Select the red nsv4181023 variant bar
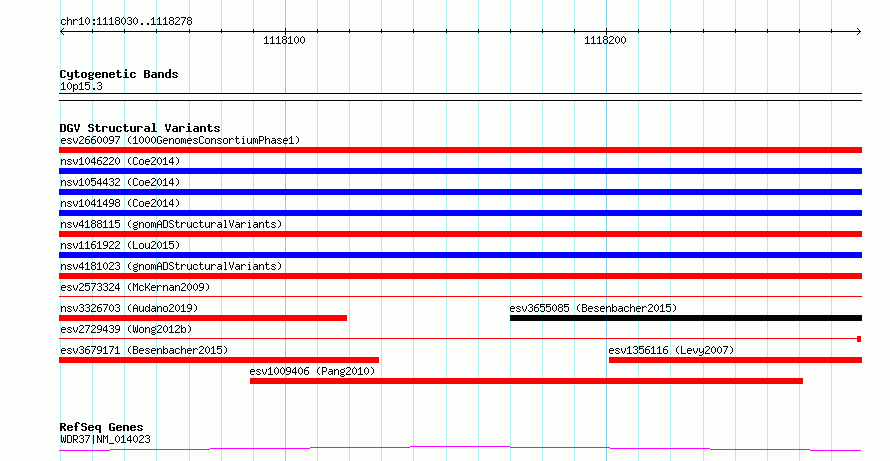Screen dimensions: 890x461 [460, 276]
